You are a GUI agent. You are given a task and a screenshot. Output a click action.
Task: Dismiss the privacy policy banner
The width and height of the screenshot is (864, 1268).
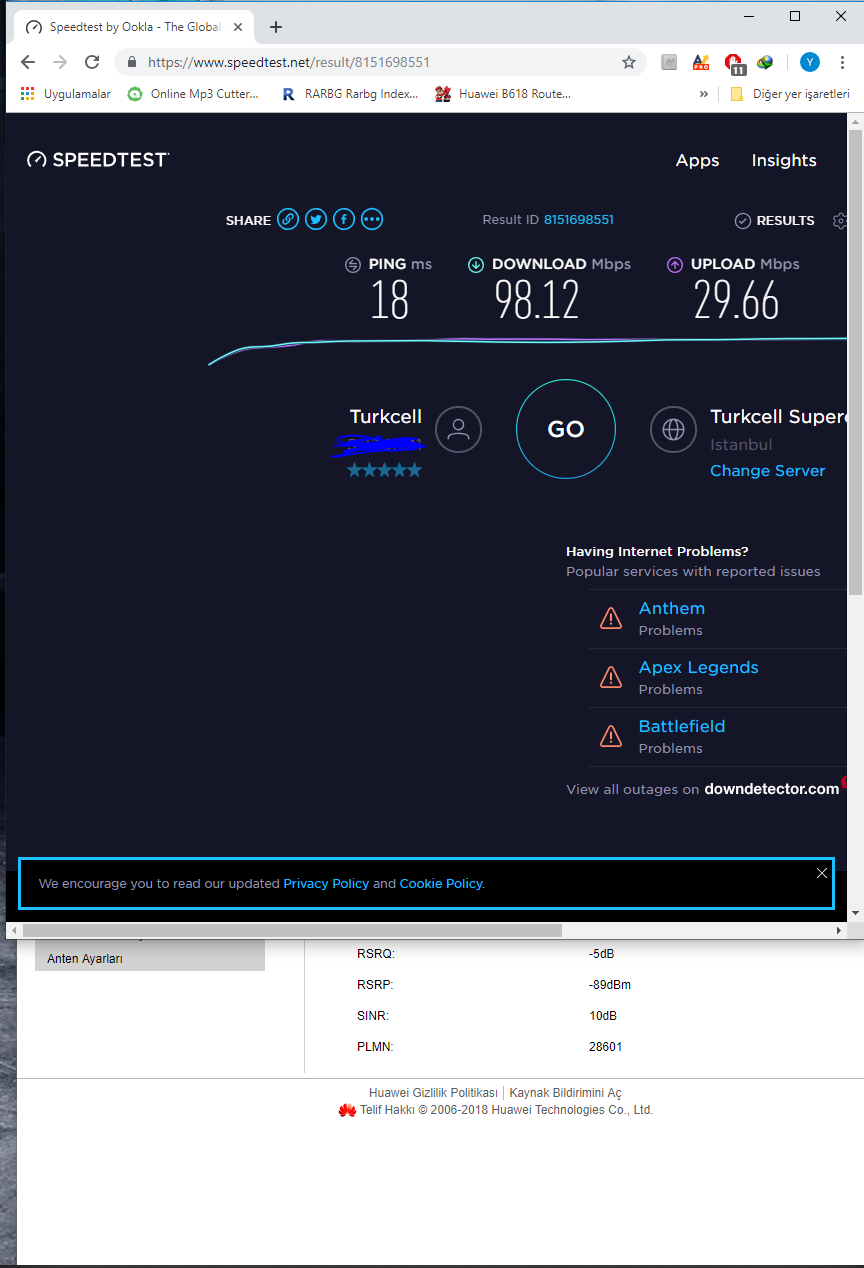click(822, 873)
